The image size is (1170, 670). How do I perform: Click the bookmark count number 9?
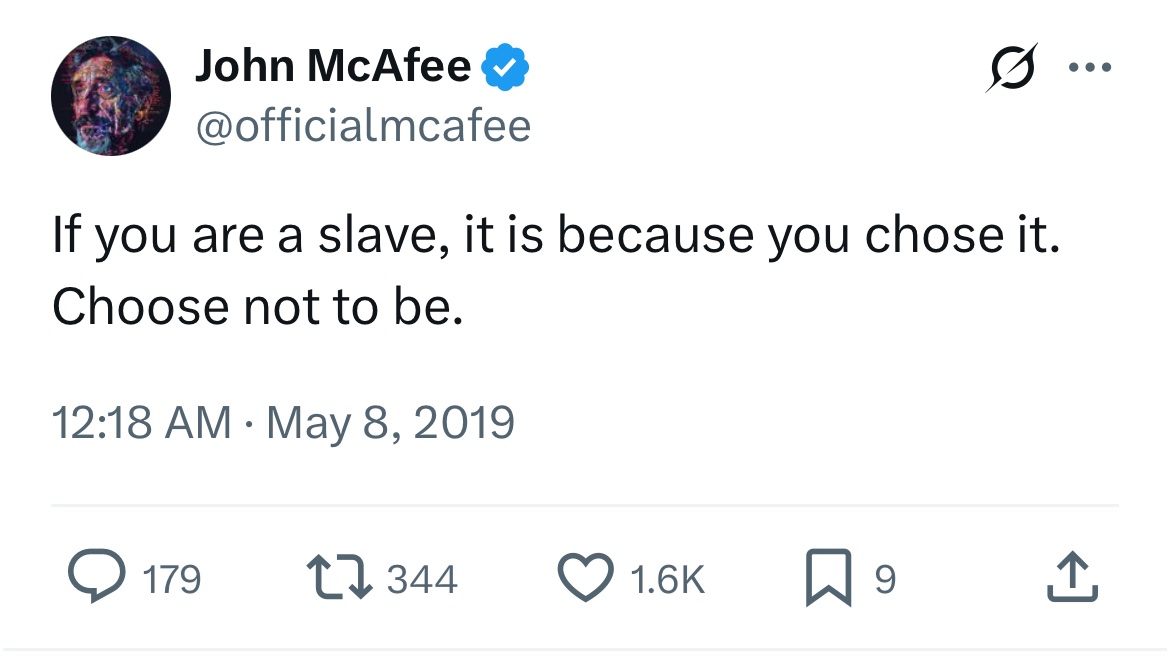[885, 580]
